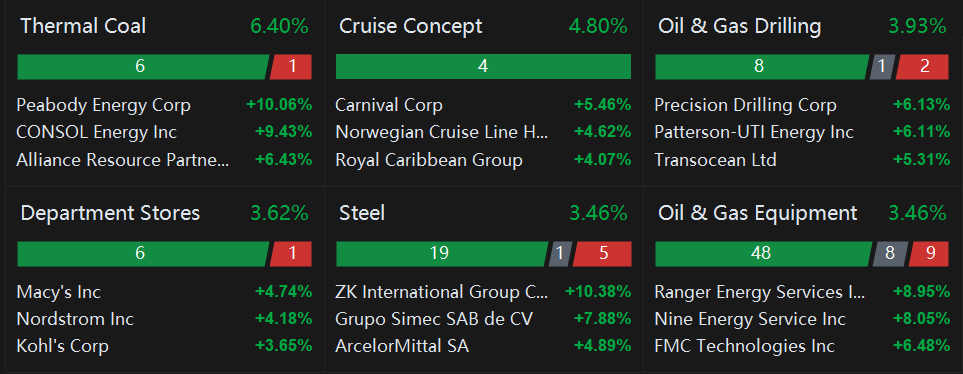Select FMC Technologies Inc stock entry
The width and height of the screenshot is (963, 374).
coord(802,346)
